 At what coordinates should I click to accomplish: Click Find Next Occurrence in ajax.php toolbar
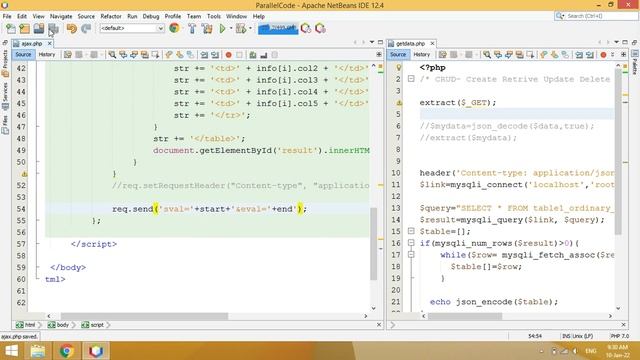point(134,55)
